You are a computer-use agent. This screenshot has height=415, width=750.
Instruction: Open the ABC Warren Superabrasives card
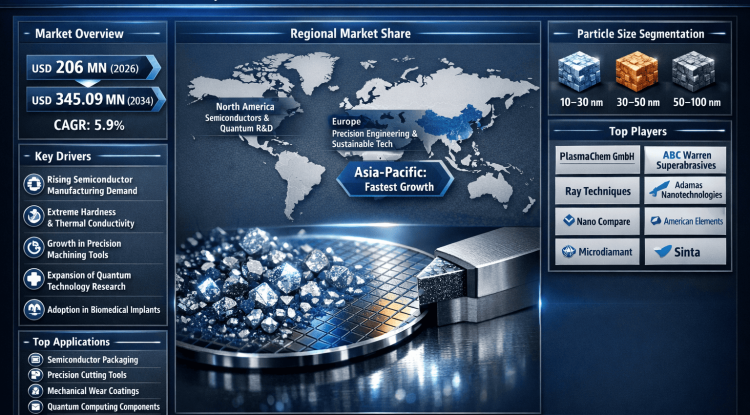point(685,160)
